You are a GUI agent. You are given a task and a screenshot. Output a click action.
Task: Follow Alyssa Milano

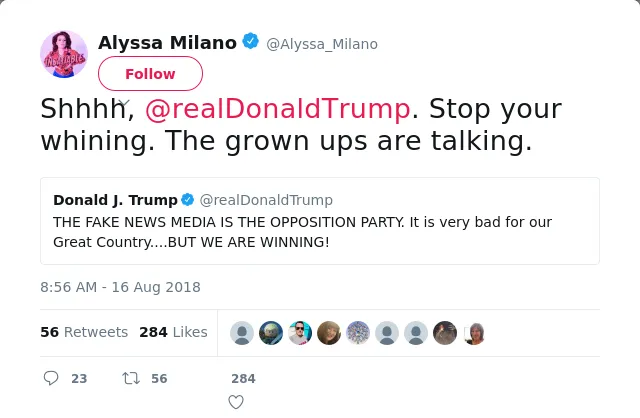coord(150,73)
